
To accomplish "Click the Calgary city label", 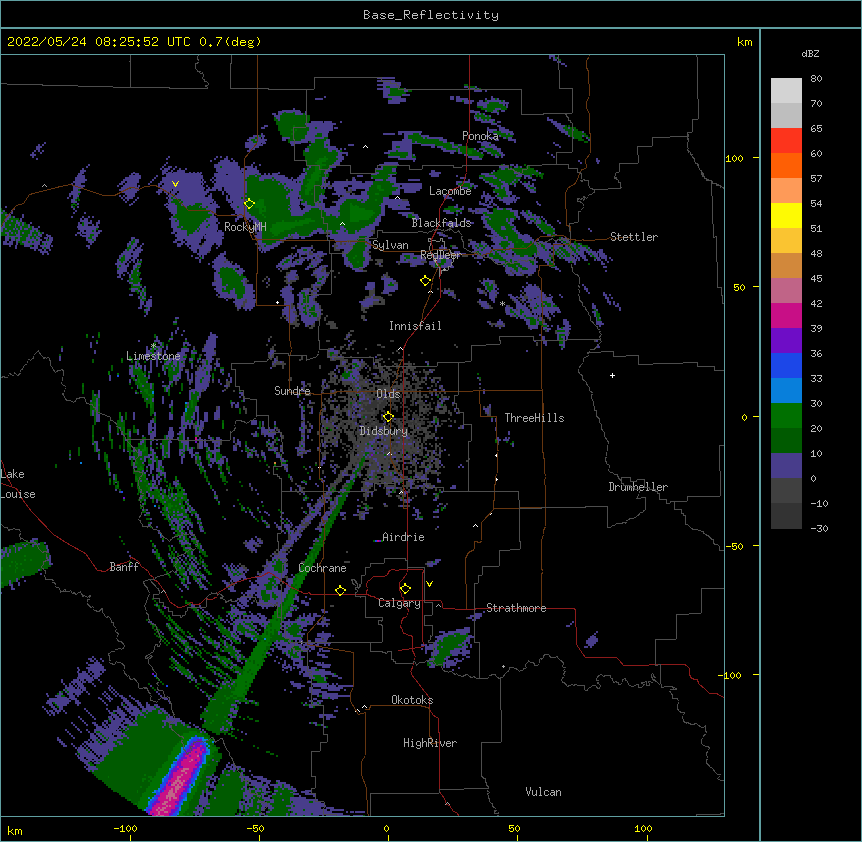I will click(399, 603).
